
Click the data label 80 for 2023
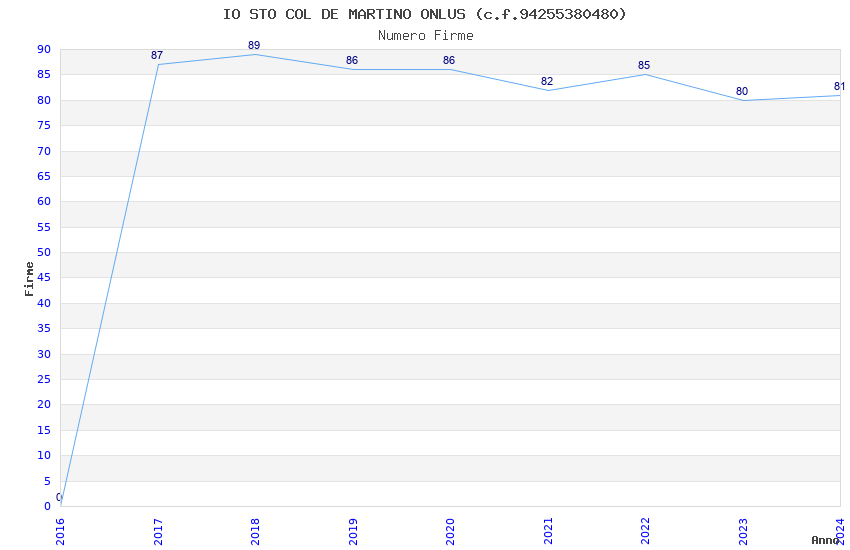742,92
